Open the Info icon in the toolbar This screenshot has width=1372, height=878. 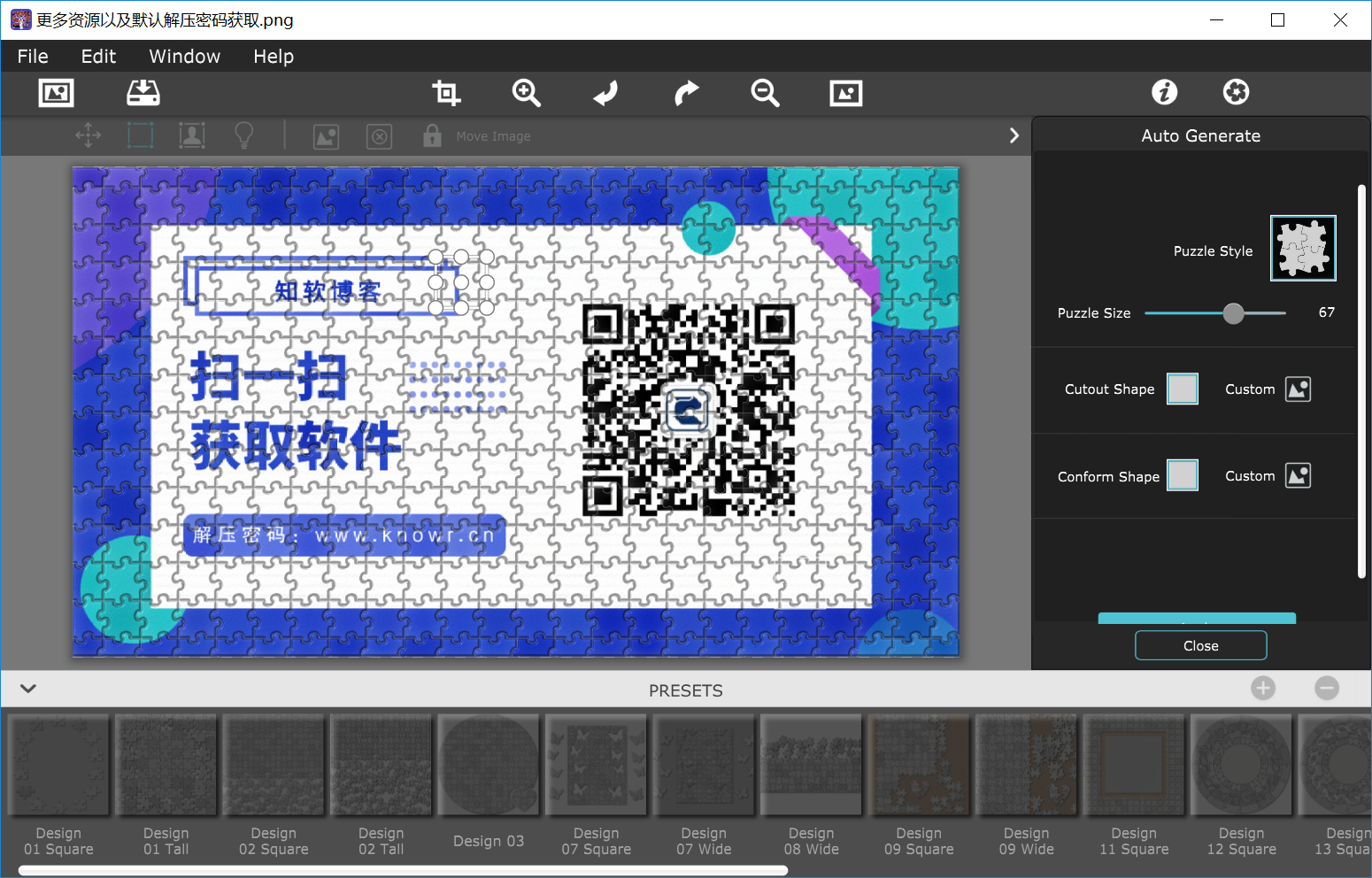[1165, 92]
